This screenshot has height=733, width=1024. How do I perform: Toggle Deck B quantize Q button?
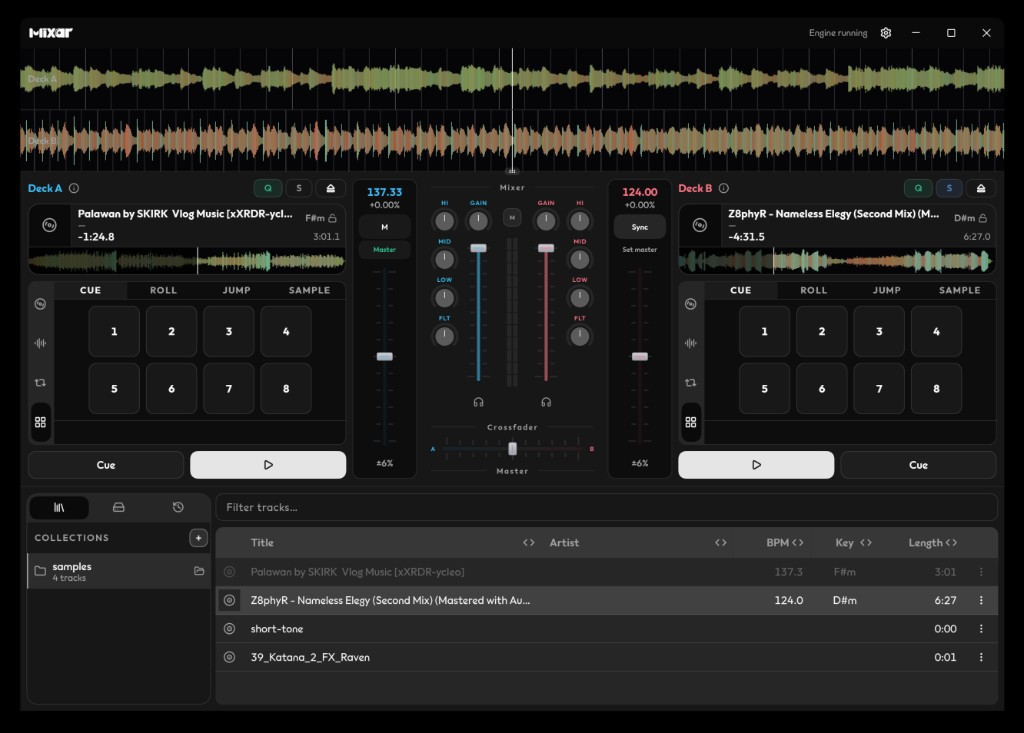tap(918, 188)
